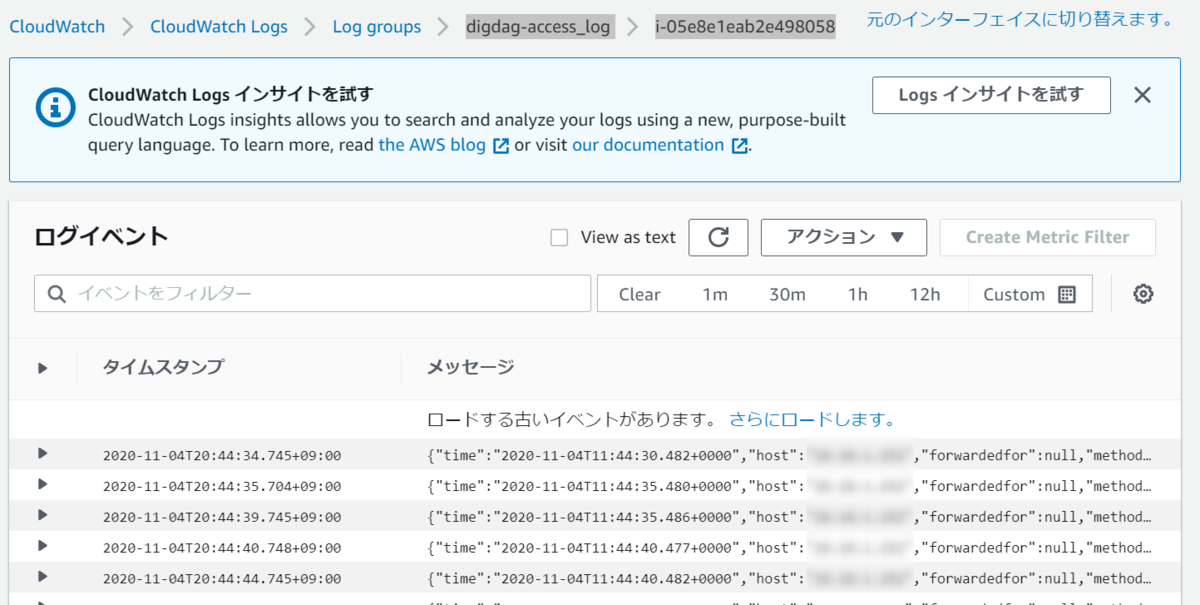
Task: Click message with time 11:44:35.480+0000
Action: click(790, 487)
